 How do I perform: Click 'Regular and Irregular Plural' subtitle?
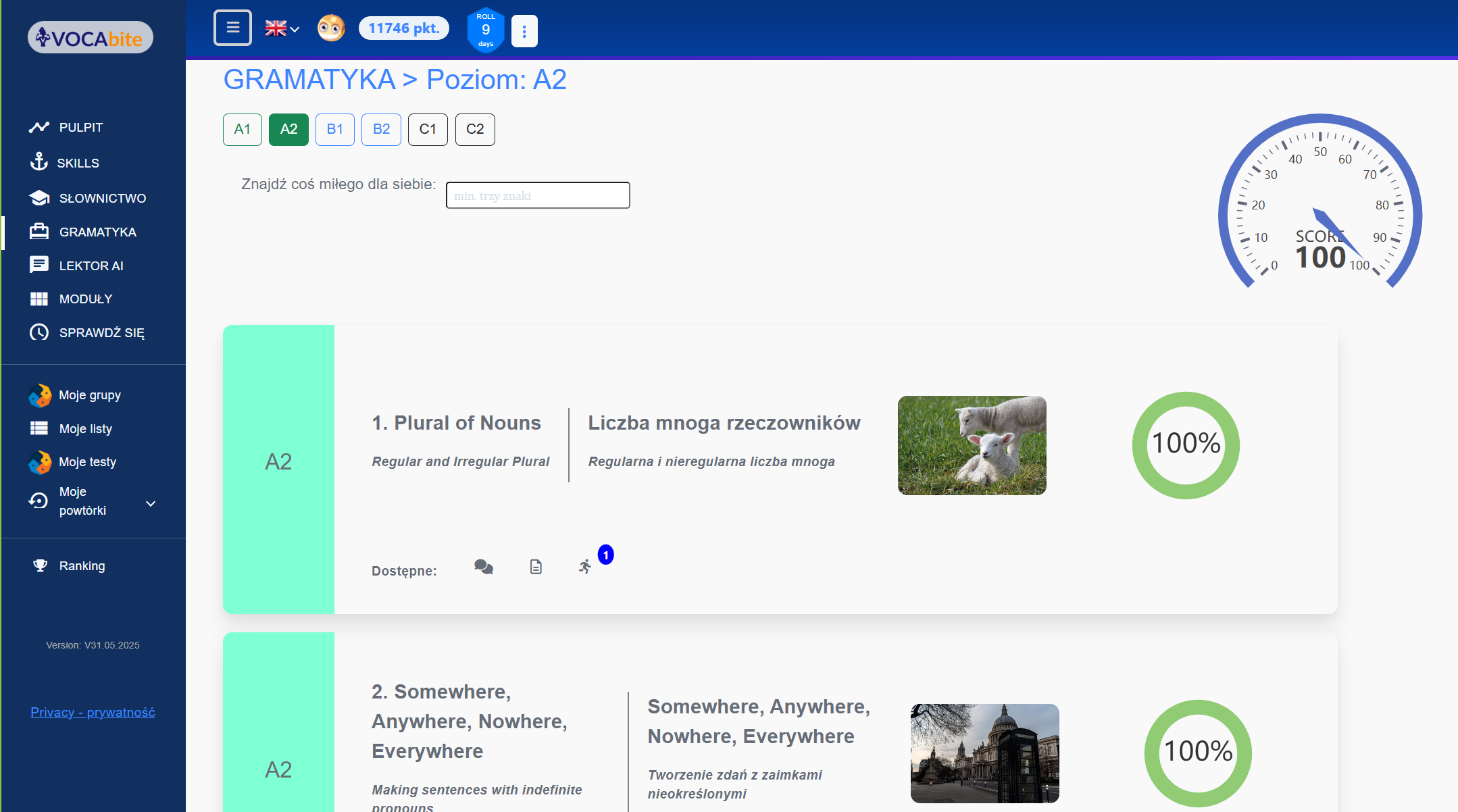461,461
